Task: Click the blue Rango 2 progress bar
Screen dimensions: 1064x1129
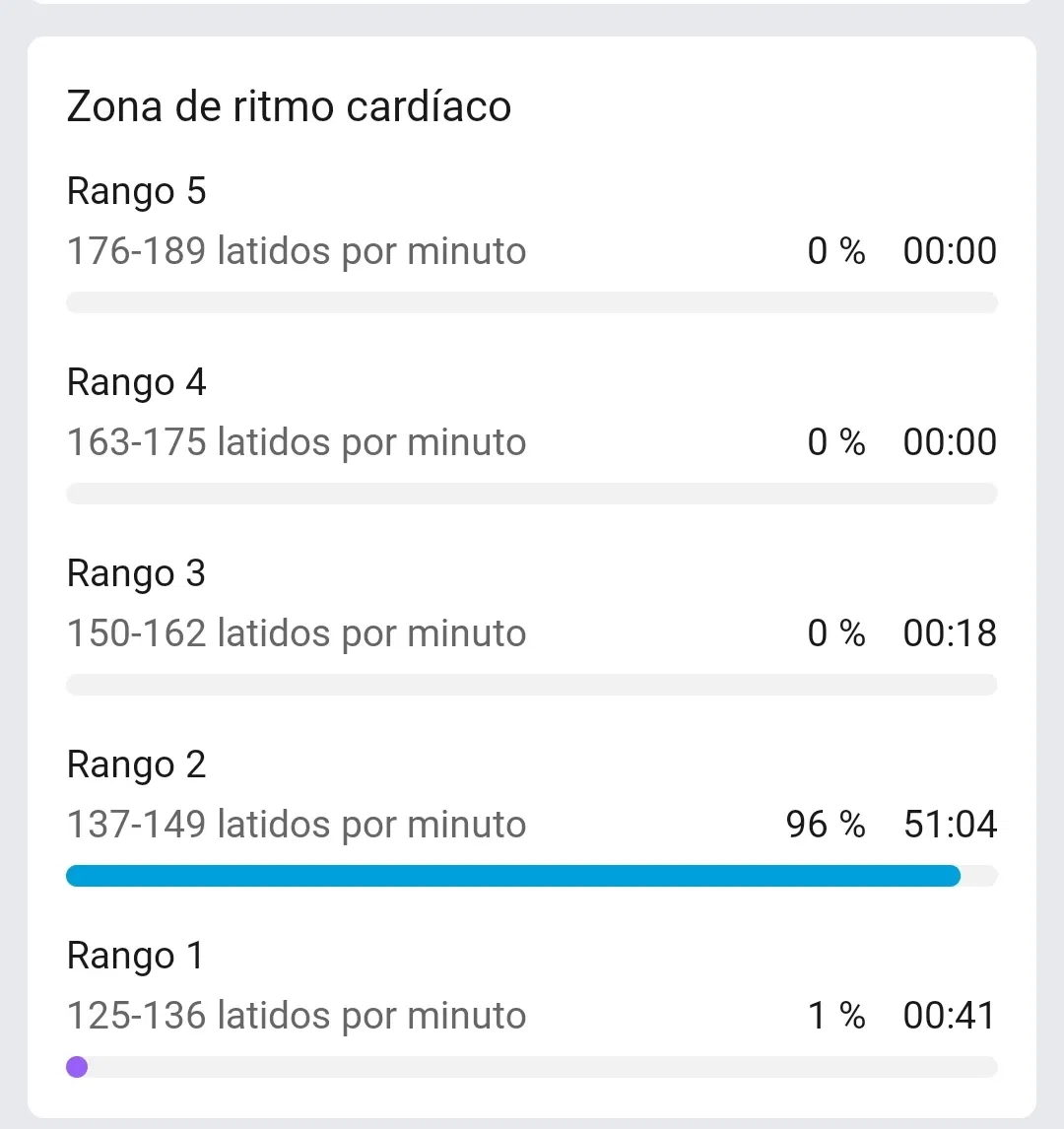Action: pyautogui.click(x=513, y=876)
